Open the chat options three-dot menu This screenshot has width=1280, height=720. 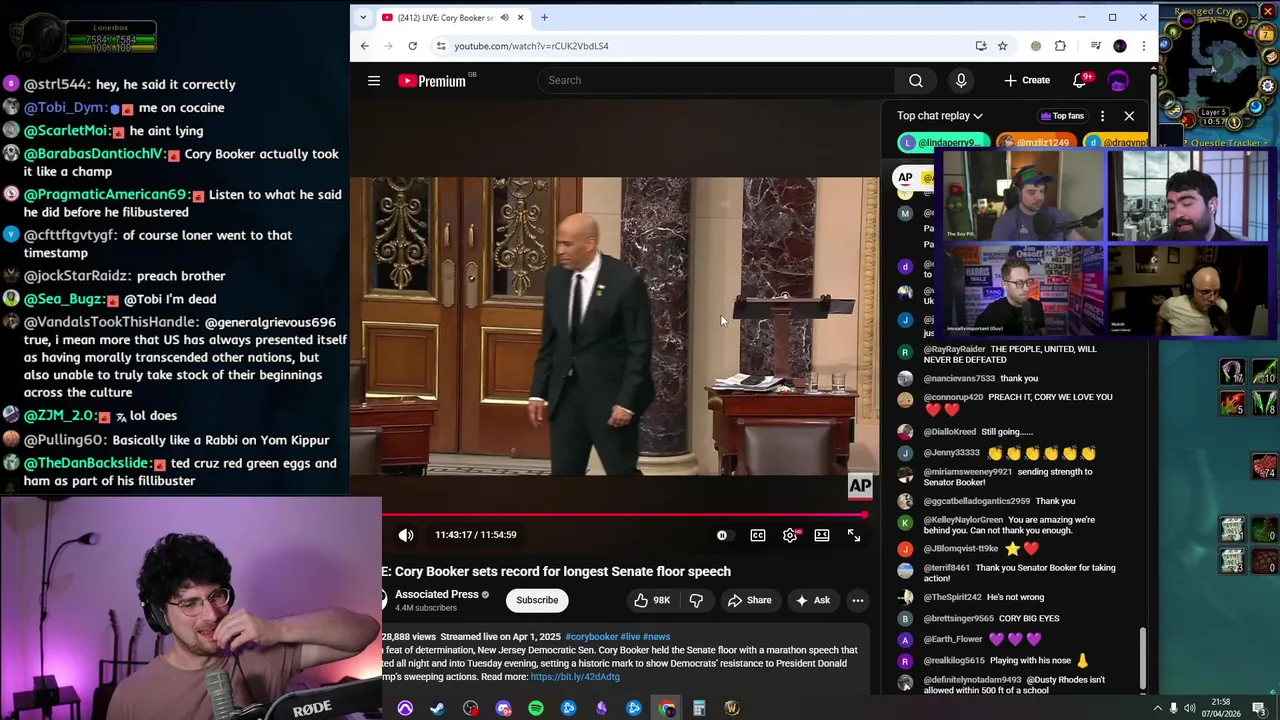[x=1102, y=116]
